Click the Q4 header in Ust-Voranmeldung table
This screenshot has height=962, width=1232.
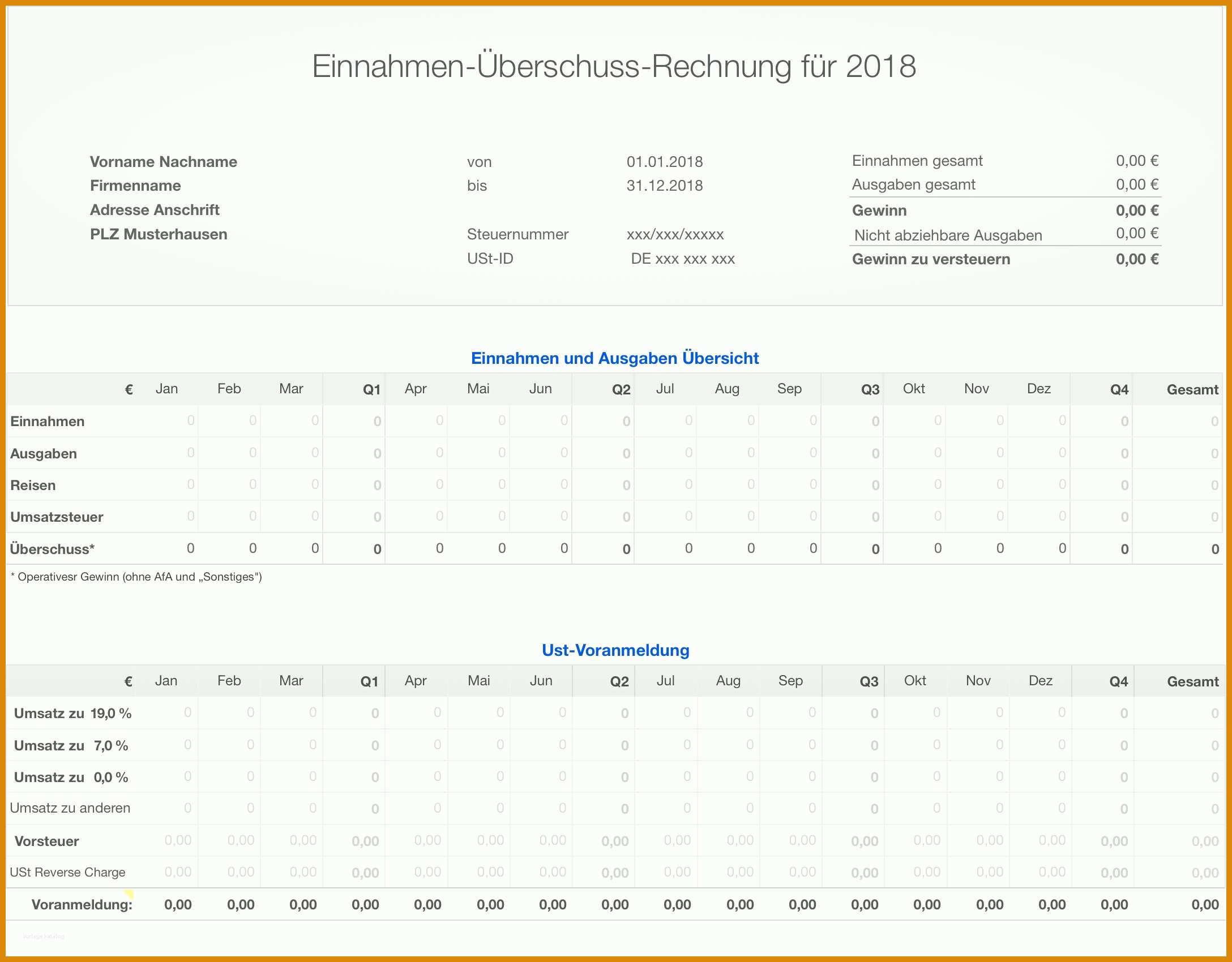coord(1118,681)
